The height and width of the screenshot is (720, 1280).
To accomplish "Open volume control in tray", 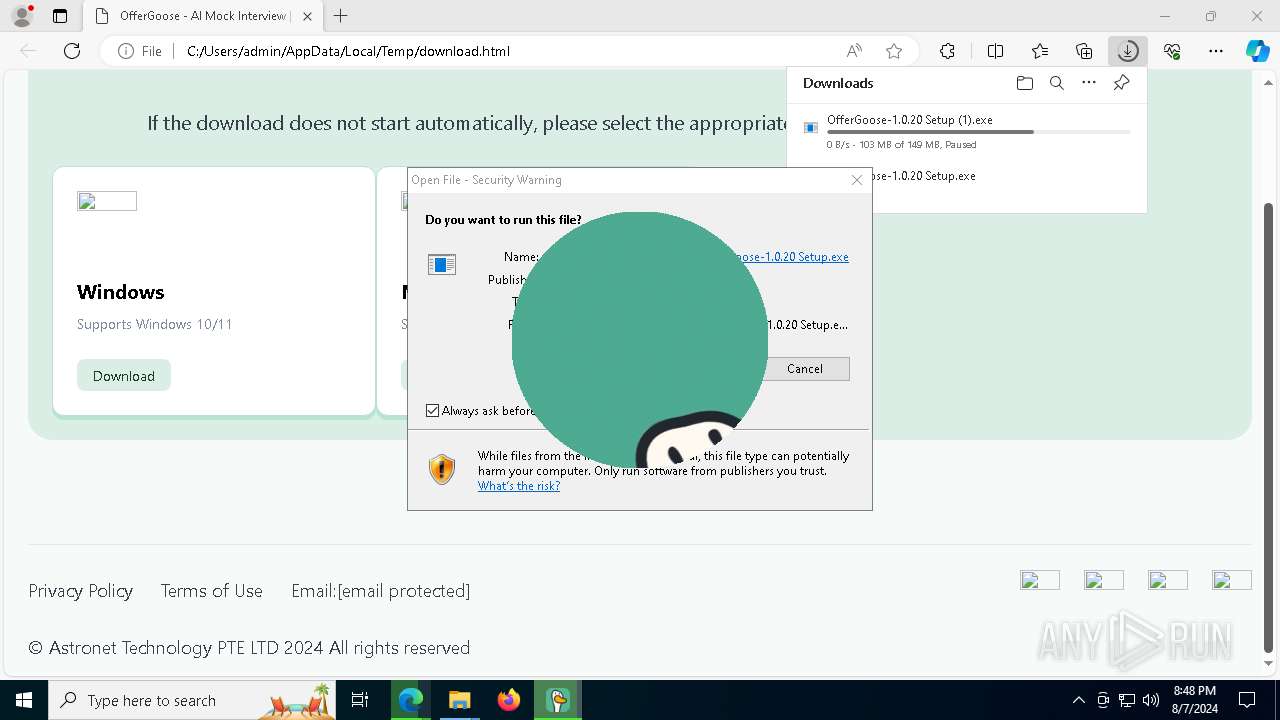I will click(1151, 700).
